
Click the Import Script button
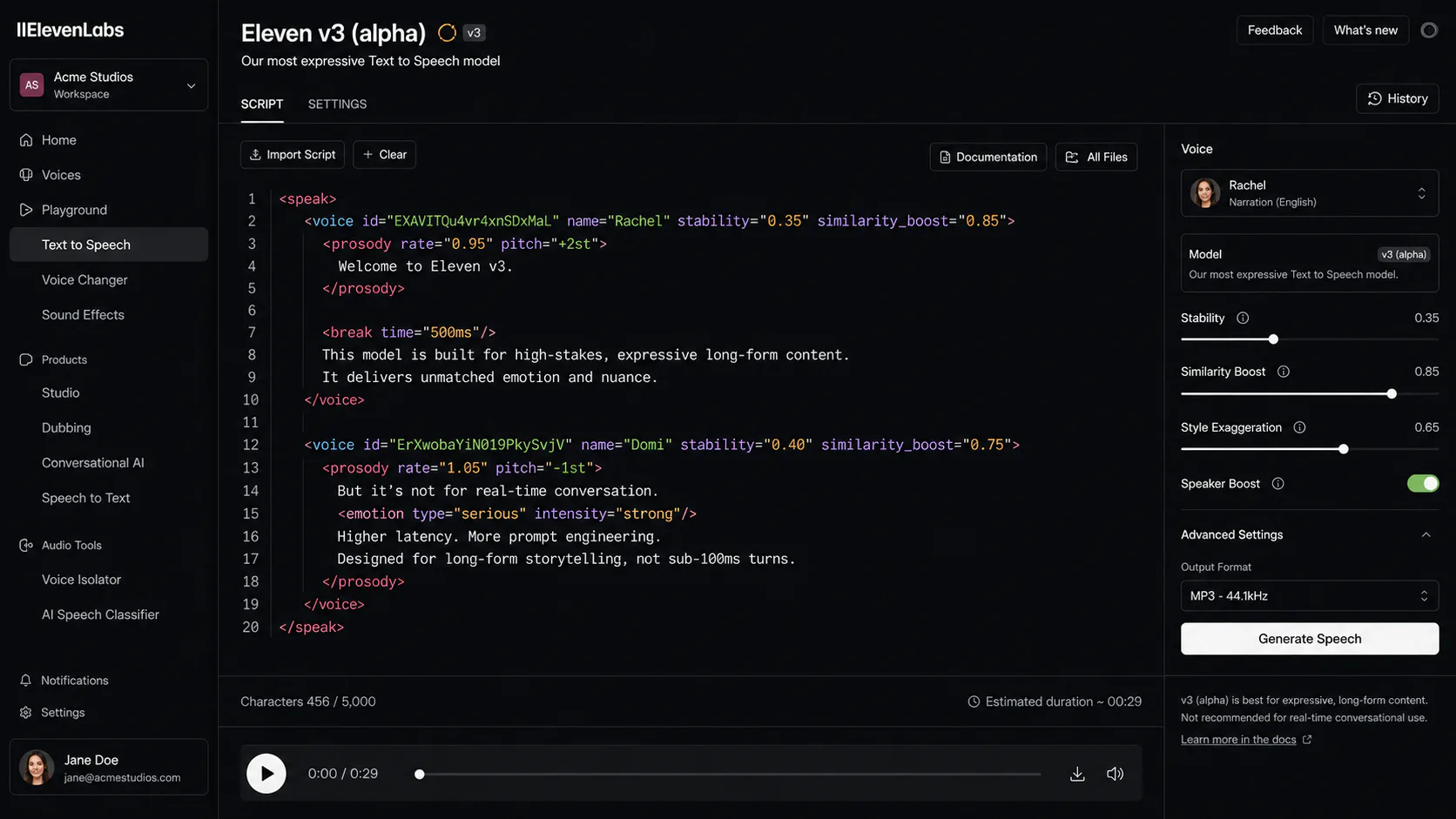pyautogui.click(x=293, y=154)
